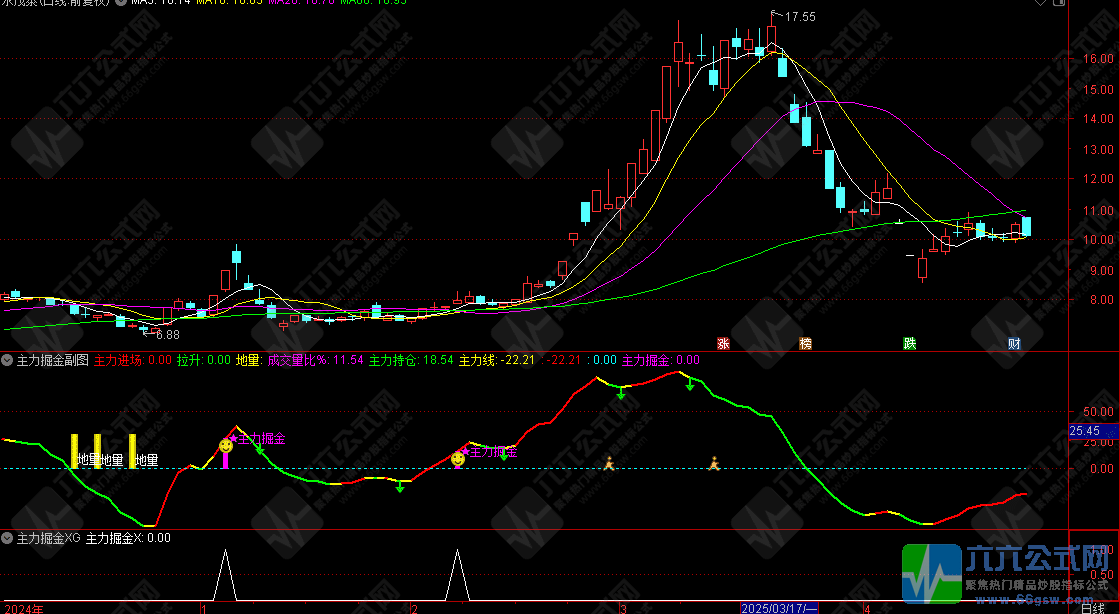Click the 6.88 low price label
This screenshot has height=614, width=1120.
click(x=167, y=334)
